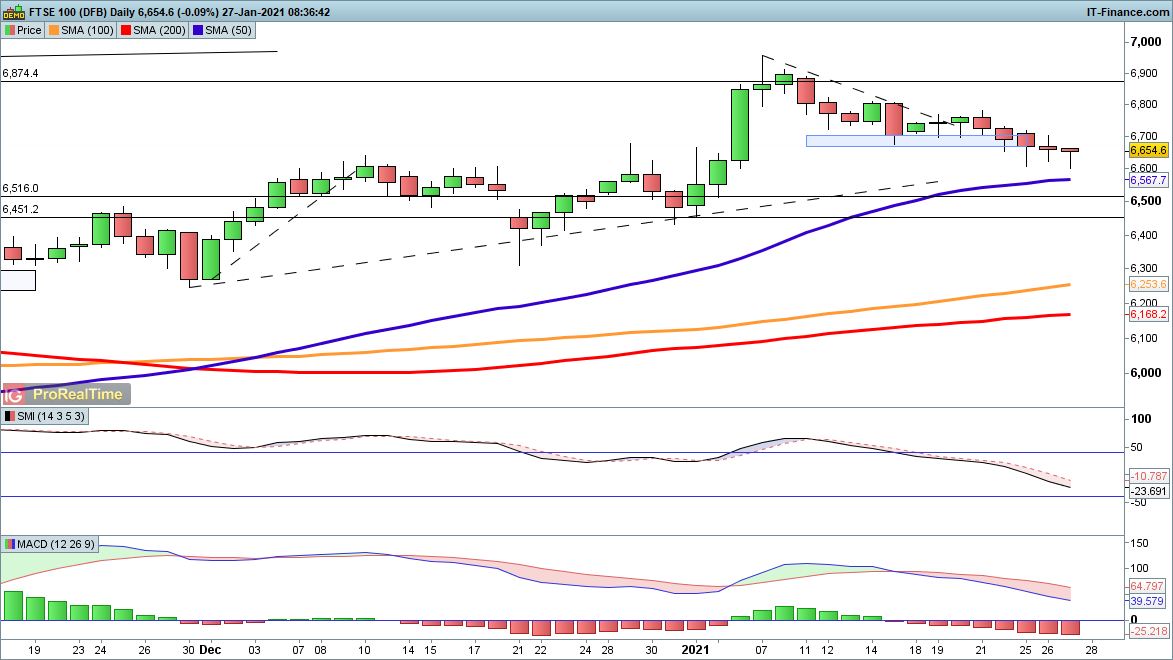Select the 6,874.4 horizontal level label
This screenshot has height=660, width=1173.
point(21,73)
